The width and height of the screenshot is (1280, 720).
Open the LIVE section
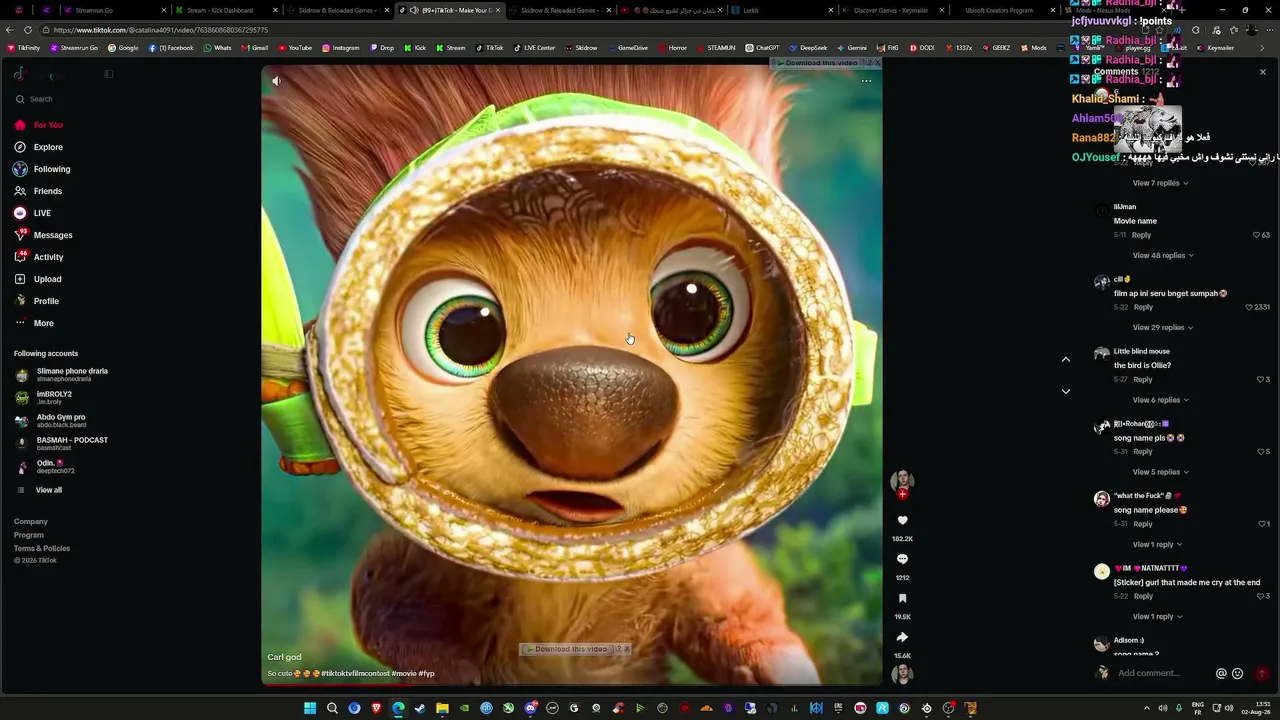click(x=32, y=213)
